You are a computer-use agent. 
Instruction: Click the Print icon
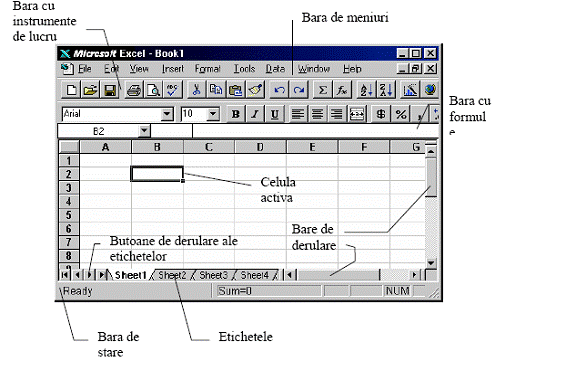tap(134, 90)
